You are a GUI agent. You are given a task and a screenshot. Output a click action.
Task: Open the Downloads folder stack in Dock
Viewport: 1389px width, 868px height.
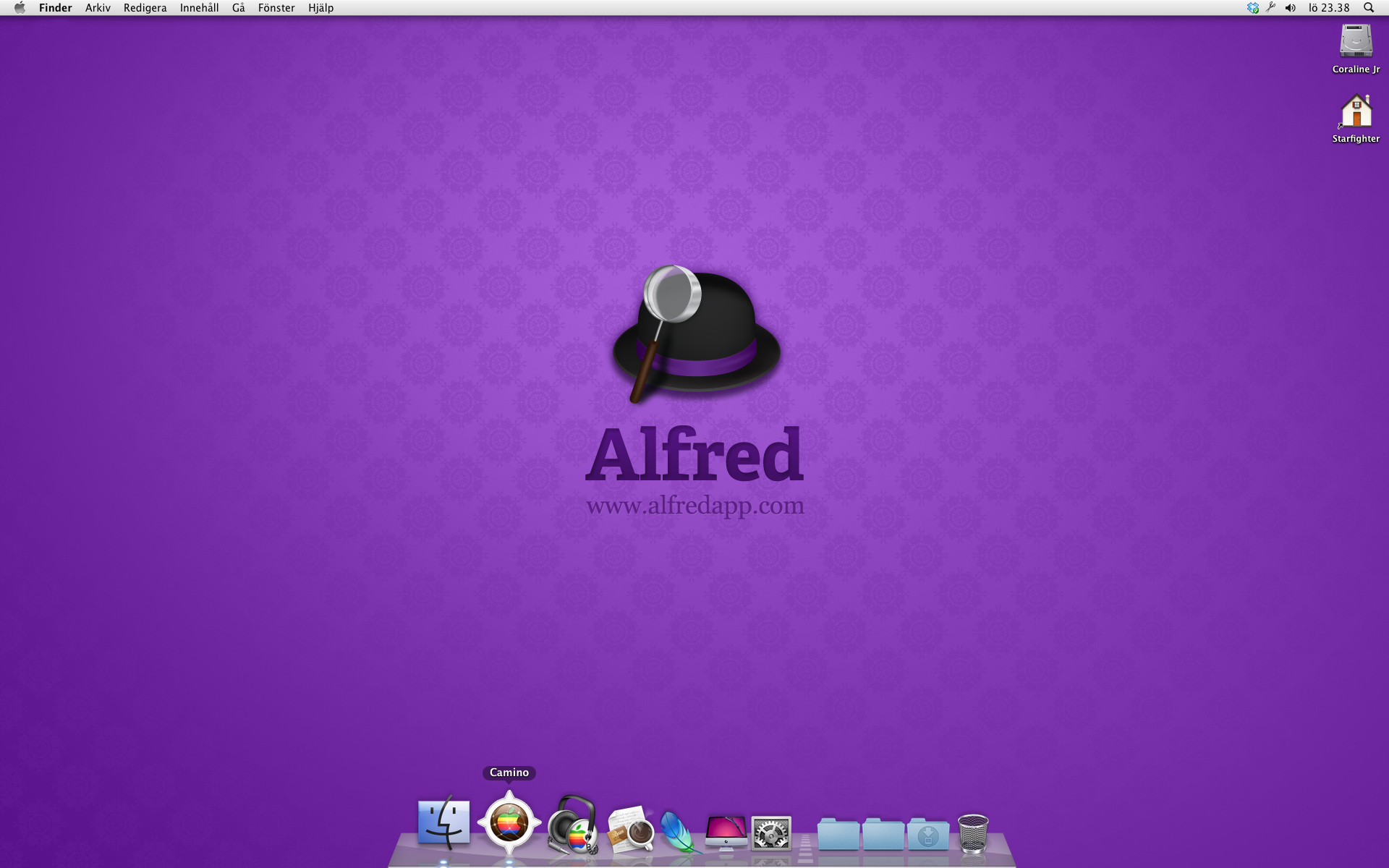pos(928,834)
